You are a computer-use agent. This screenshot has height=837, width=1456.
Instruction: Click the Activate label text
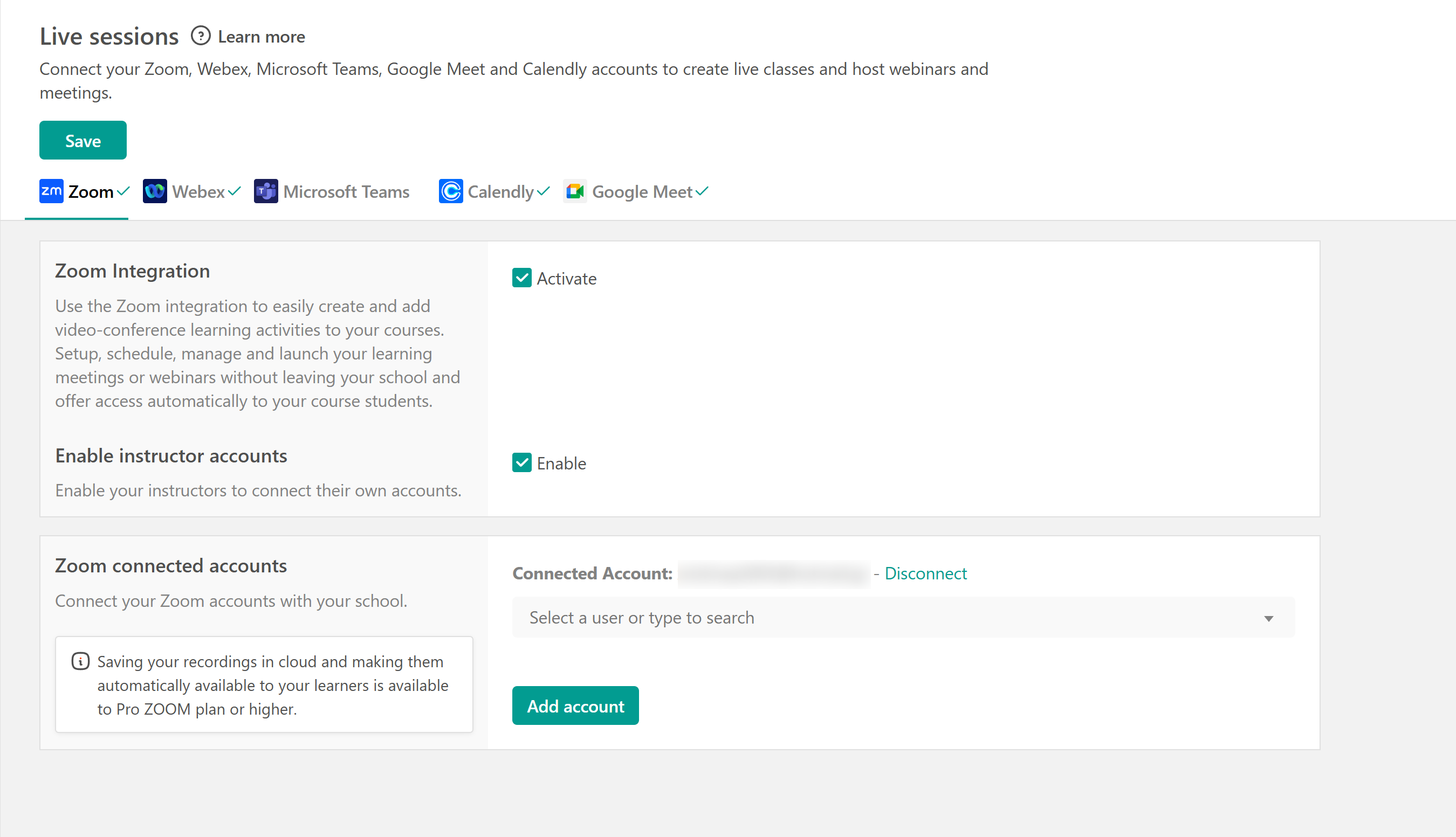[x=566, y=279]
